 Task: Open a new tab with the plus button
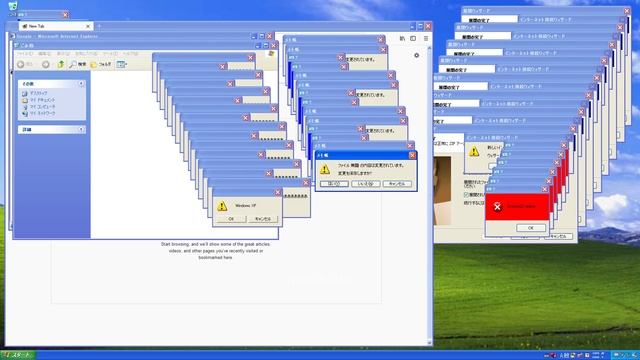[x=99, y=26]
